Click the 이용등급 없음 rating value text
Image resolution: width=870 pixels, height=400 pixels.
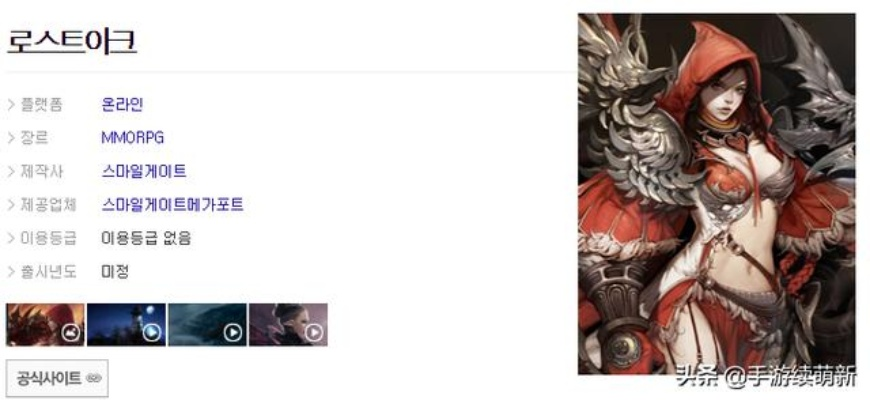(146, 238)
